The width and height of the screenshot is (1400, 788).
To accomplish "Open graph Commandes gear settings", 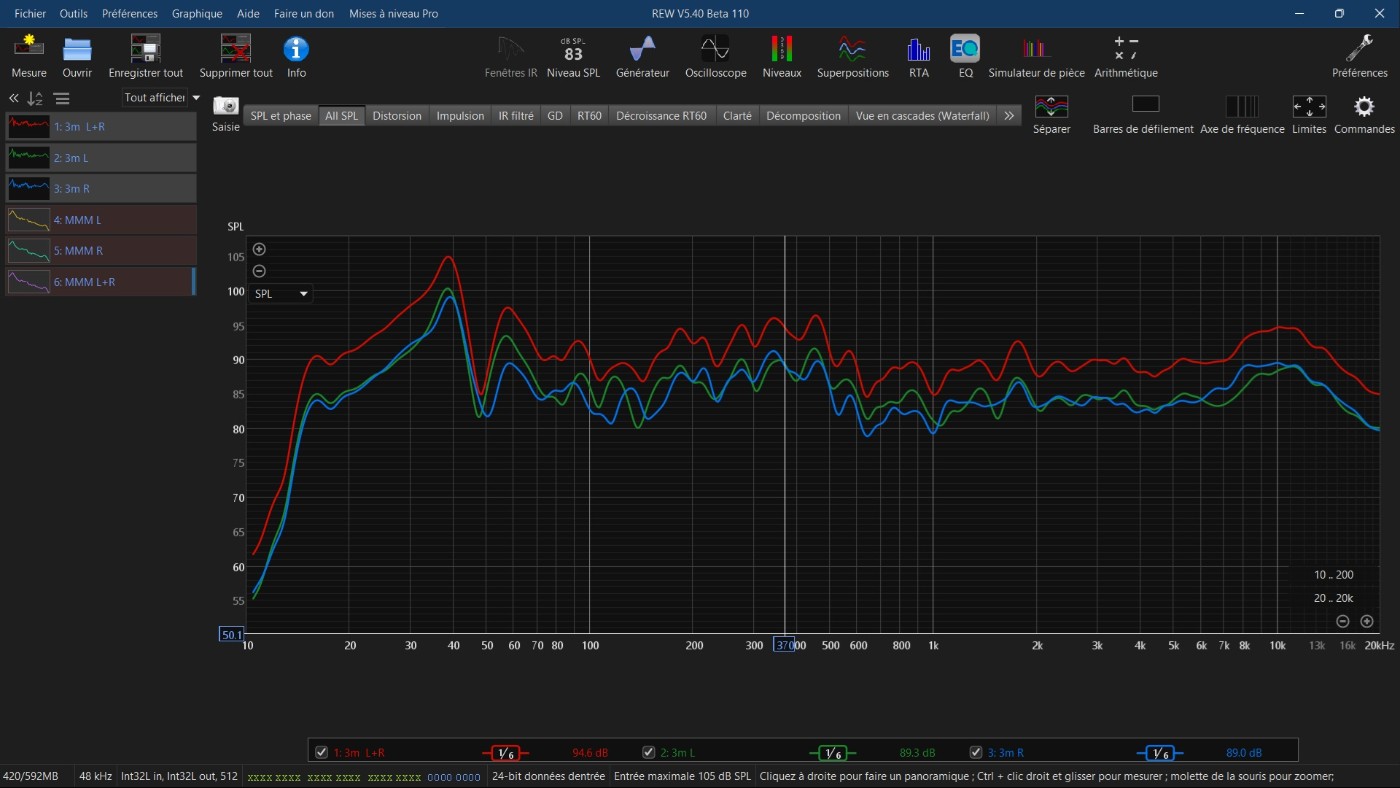I will 1364,107.
